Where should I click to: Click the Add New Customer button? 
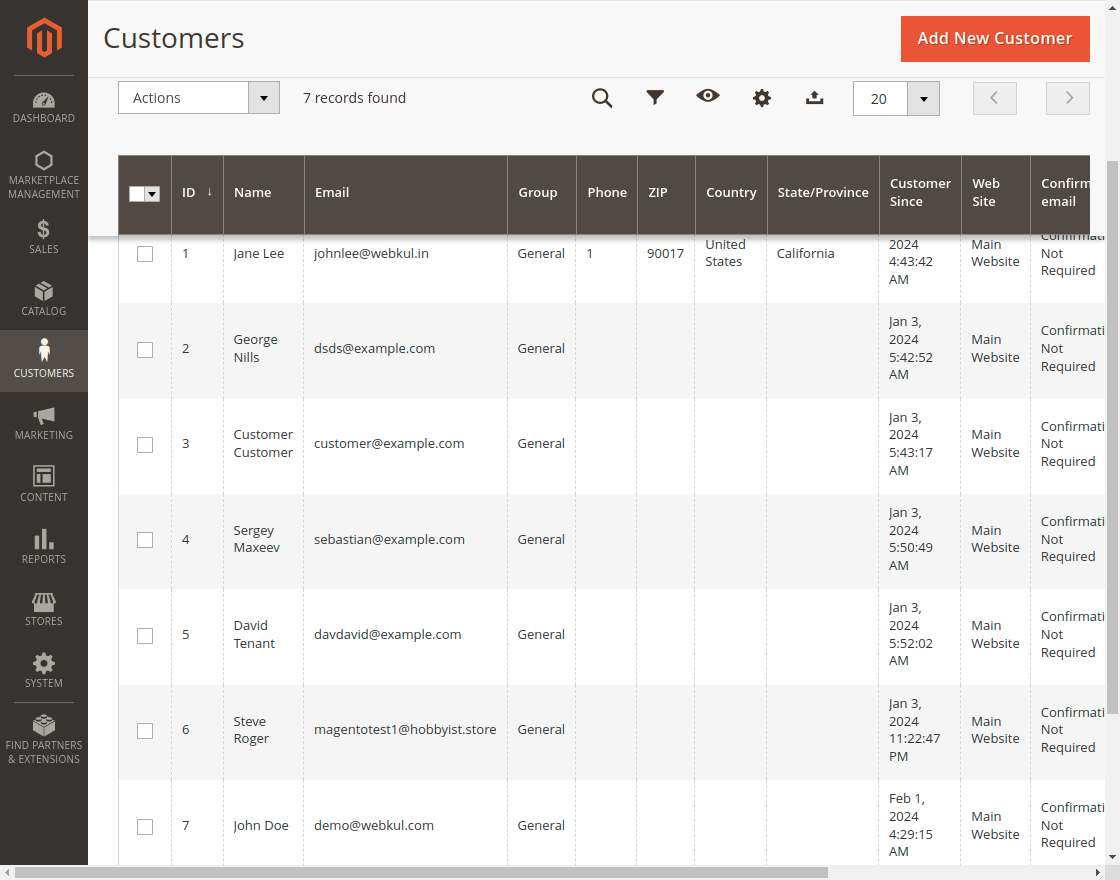[x=994, y=39]
